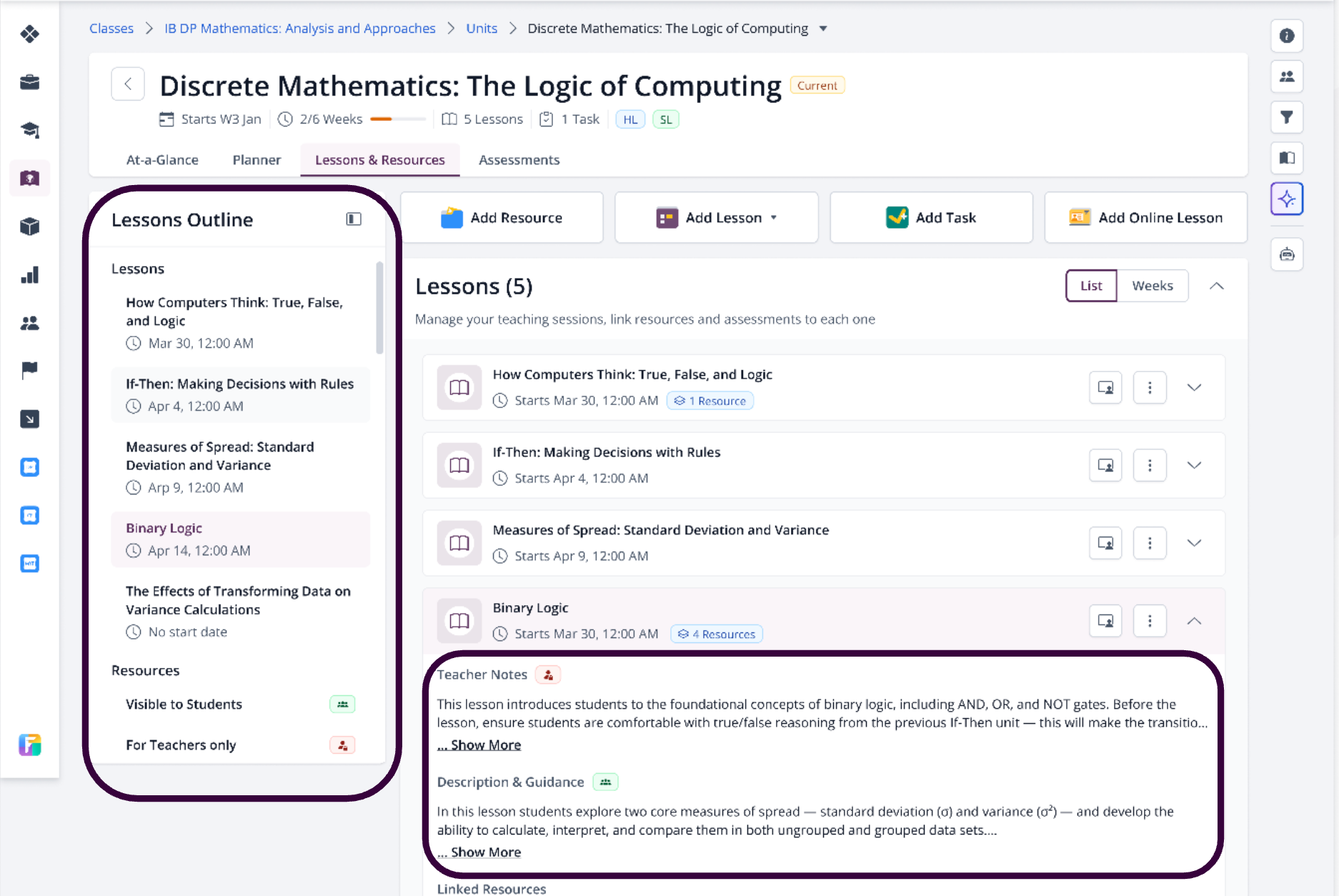The image size is (1339, 896).
Task: Click the AI sparkle assistant icon
Action: pyautogui.click(x=1287, y=199)
